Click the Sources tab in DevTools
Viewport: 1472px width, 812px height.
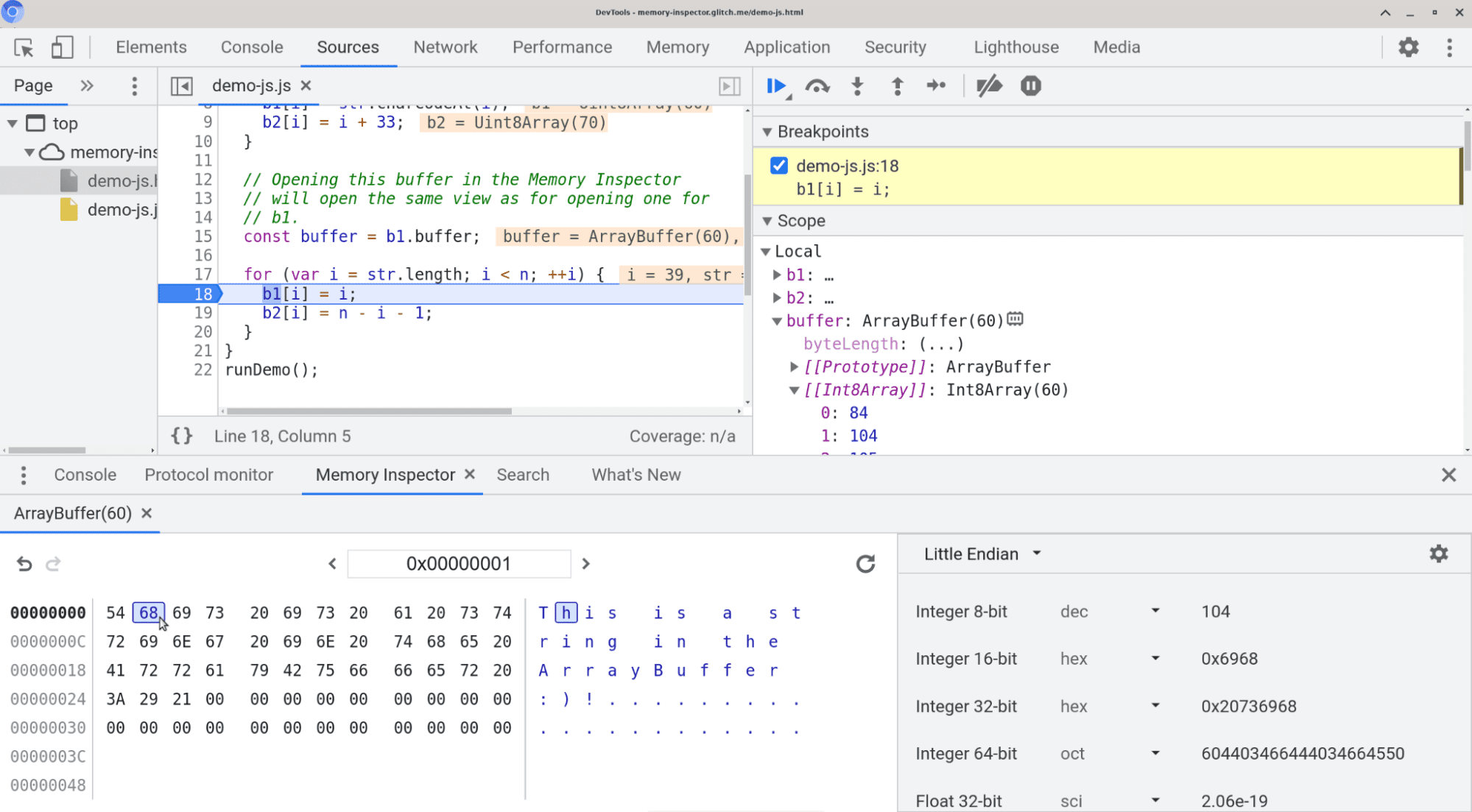click(347, 47)
